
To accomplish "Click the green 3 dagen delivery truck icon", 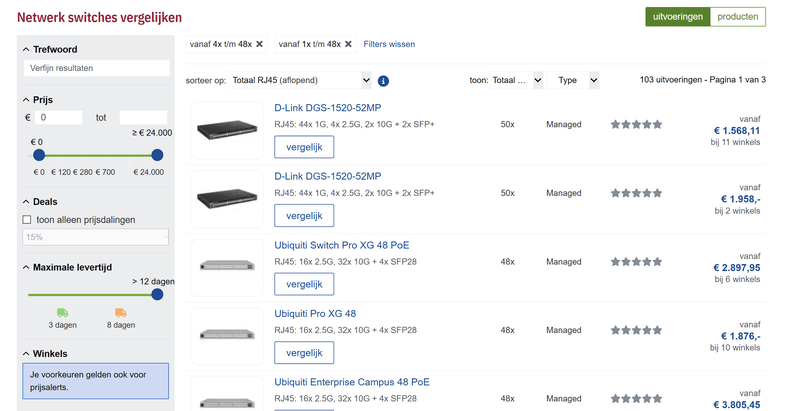I will (x=63, y=312).
